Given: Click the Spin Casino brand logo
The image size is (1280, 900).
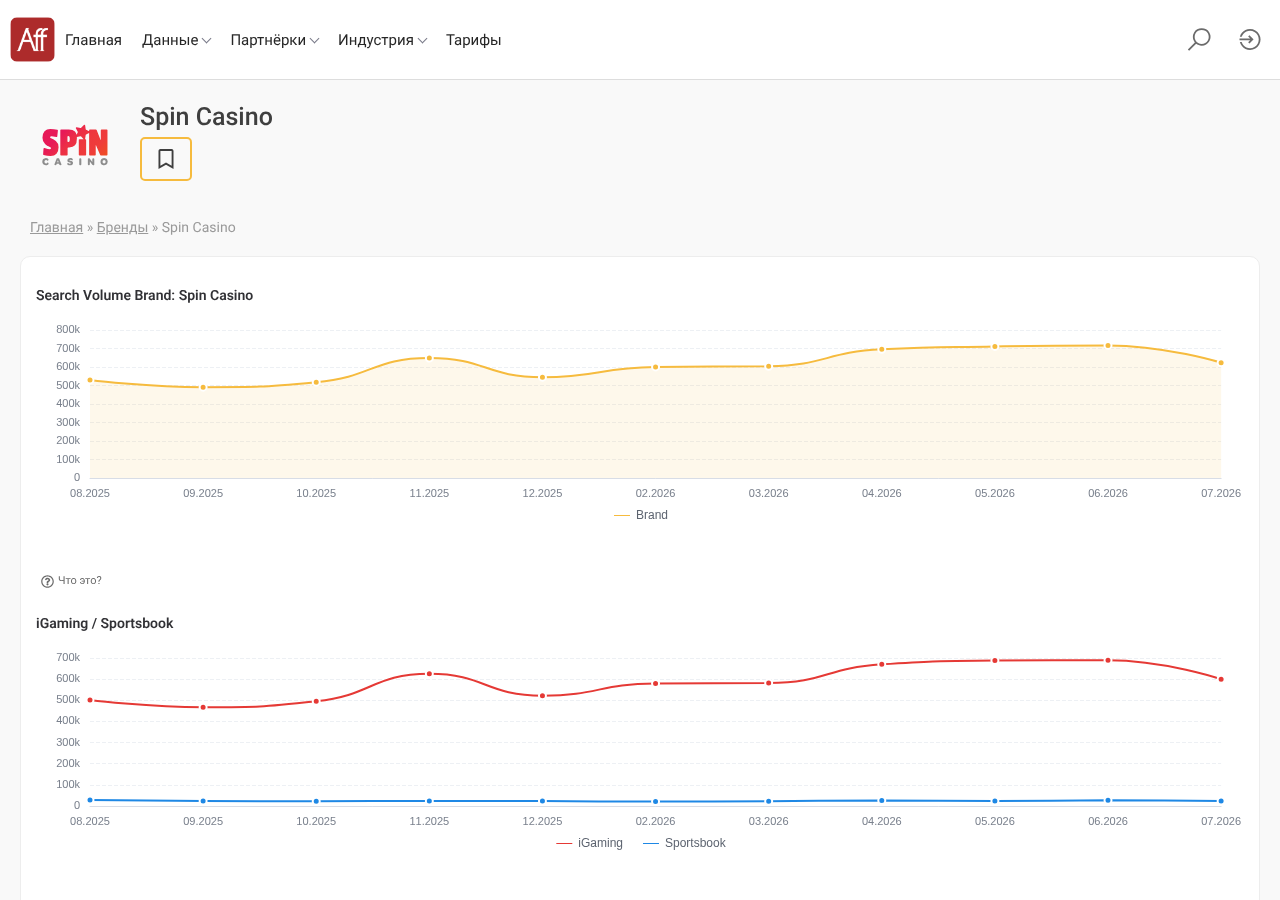Looking at the screenshot, I should pyautogui.click(x=75, y=145).
